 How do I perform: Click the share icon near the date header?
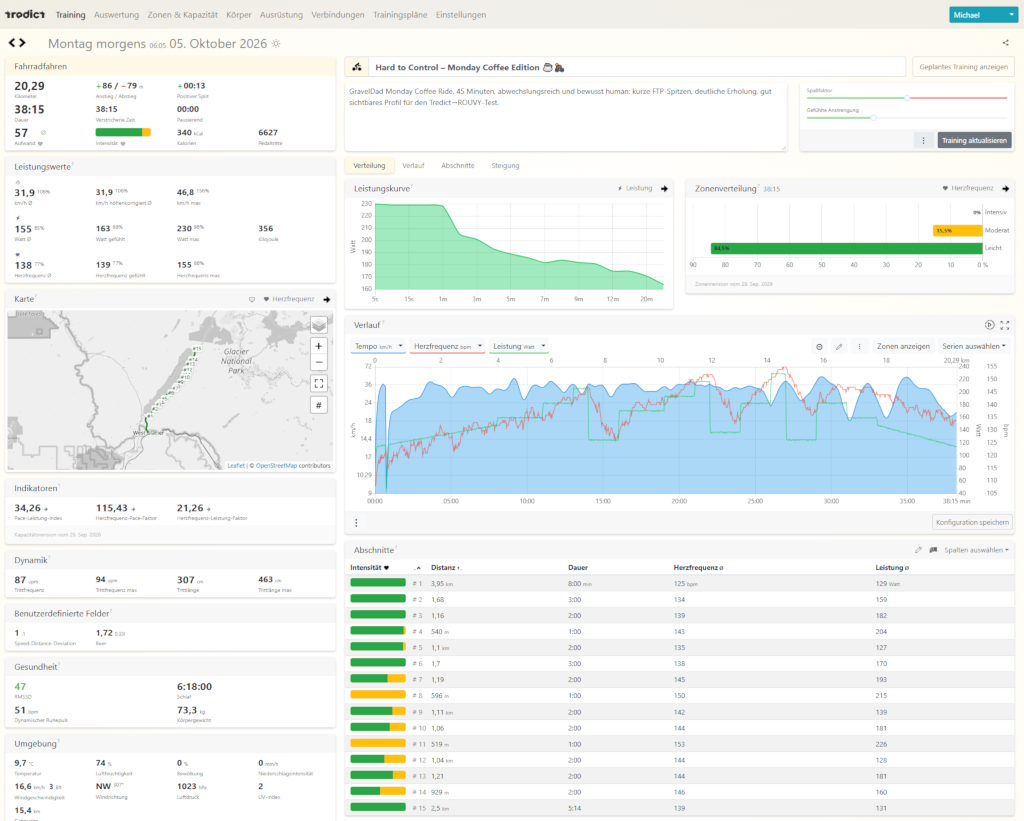1006,43
